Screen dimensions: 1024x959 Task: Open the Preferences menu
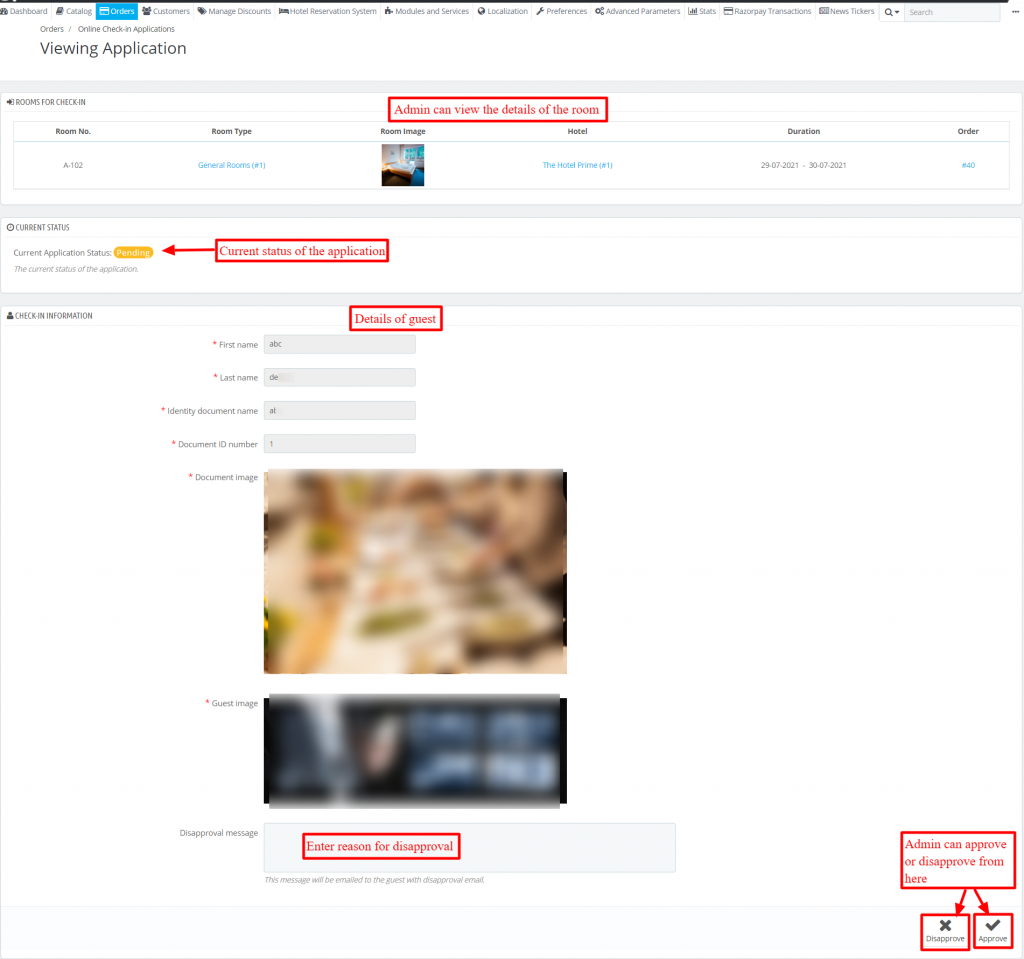click(562, 11)
